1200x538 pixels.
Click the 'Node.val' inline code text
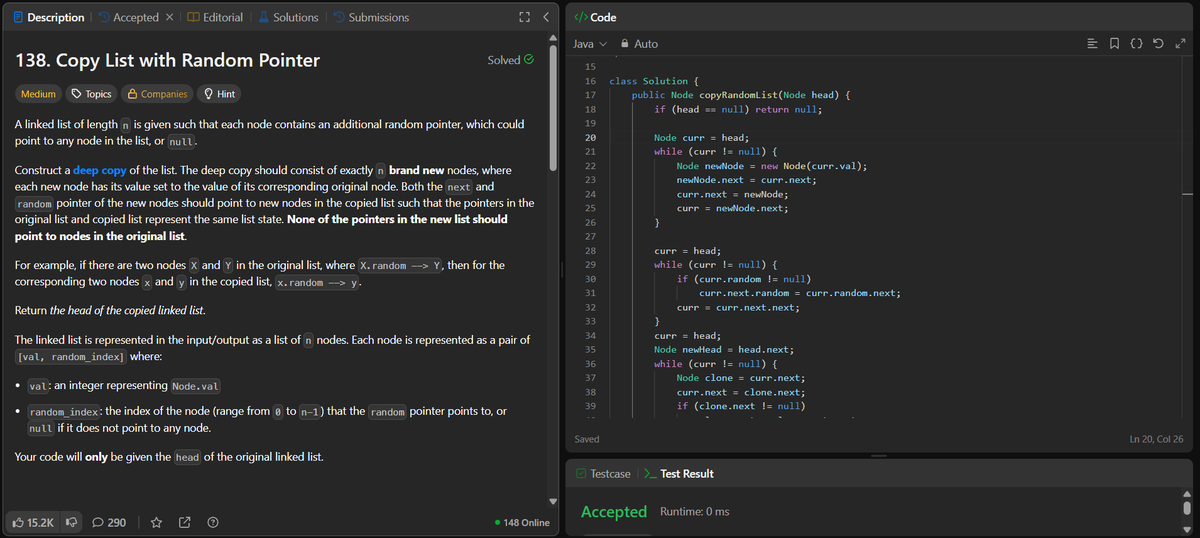(x=197, y=387)
